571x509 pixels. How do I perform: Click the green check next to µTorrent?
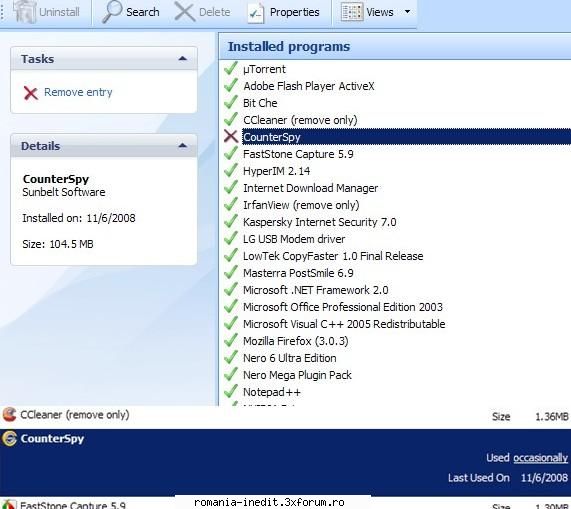click(x=231, y=68)
